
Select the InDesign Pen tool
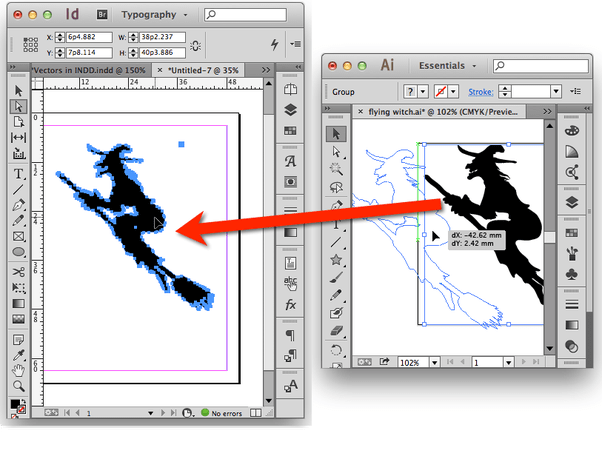[x=18, y=205]
